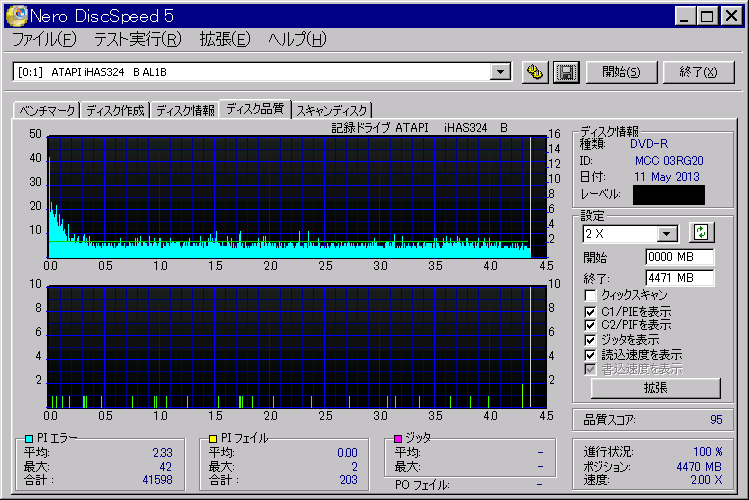Open the ファイル(F) menu

(44, 39)
